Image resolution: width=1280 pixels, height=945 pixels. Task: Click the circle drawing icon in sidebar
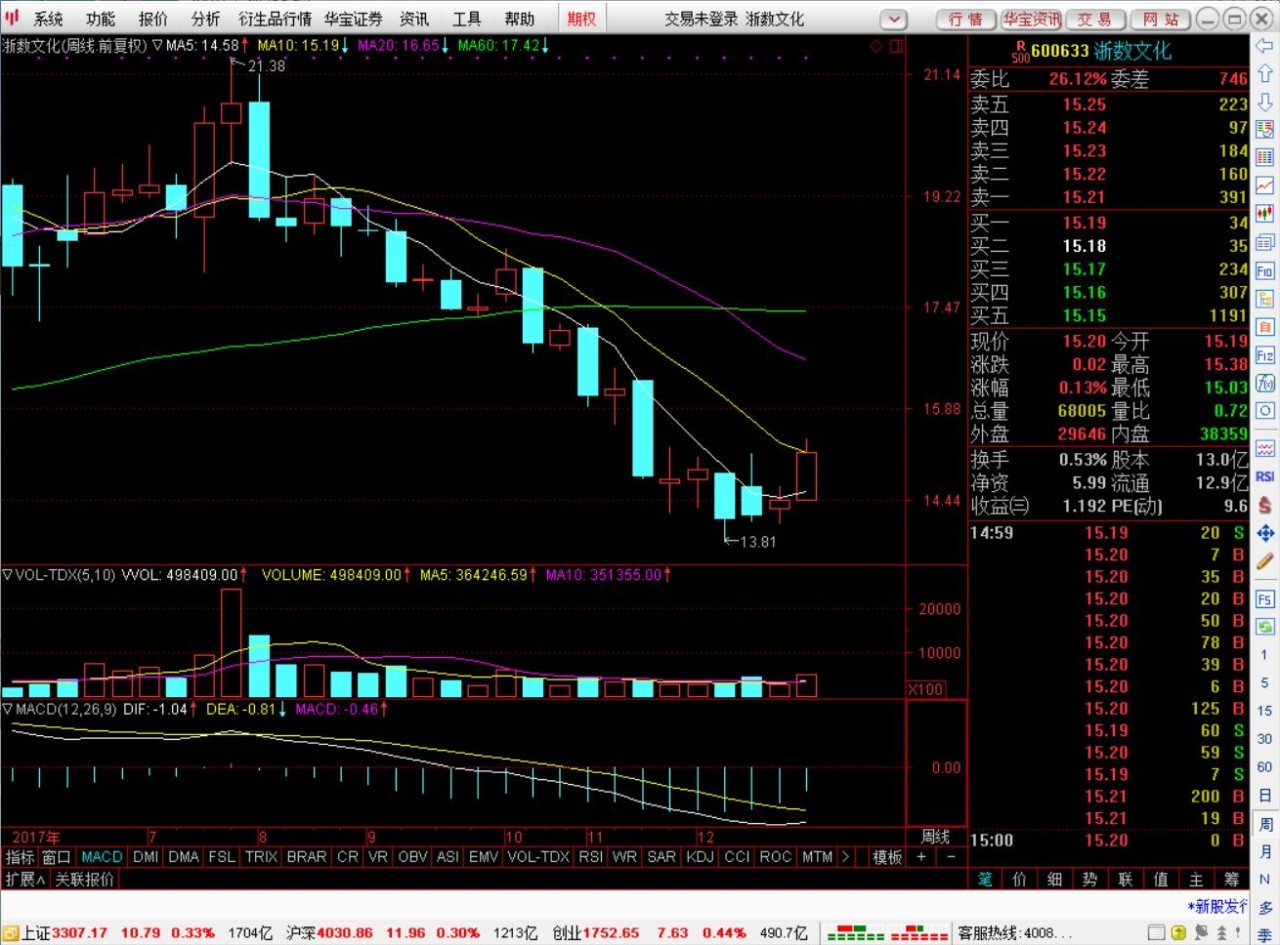1265,410
